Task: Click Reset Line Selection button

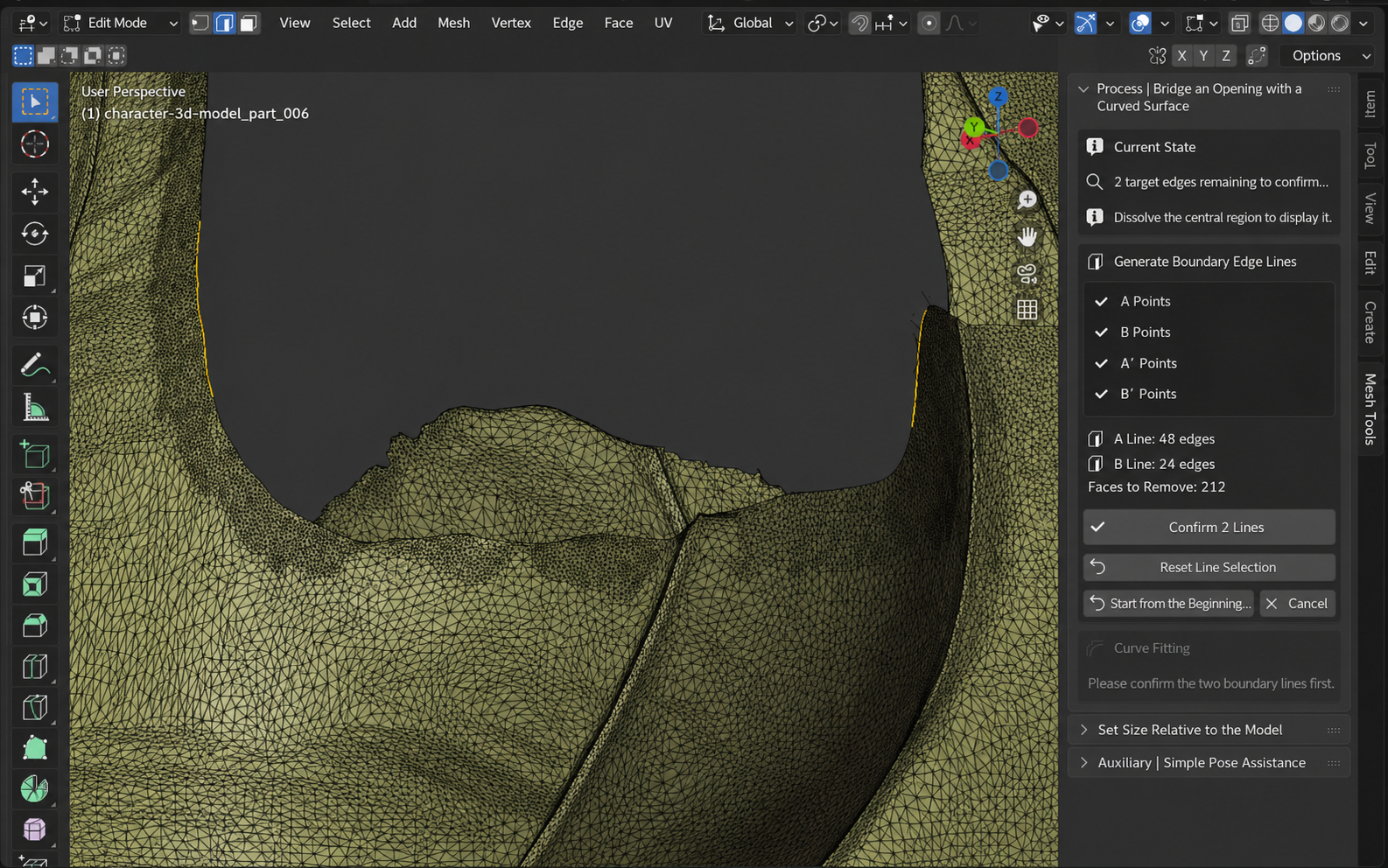Action: (x=1209, y=568)
